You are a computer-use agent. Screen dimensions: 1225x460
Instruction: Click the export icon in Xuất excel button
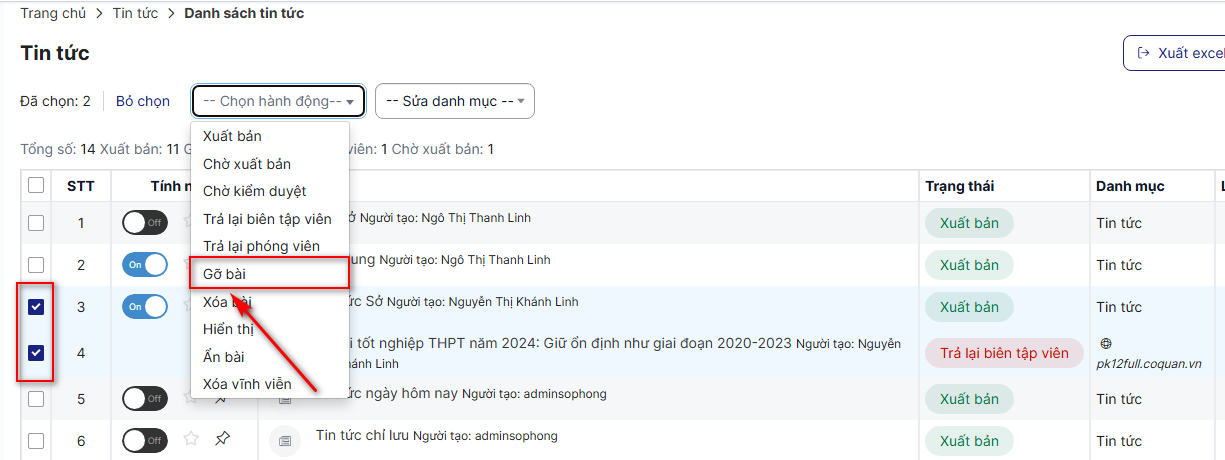pos(1143,53)
